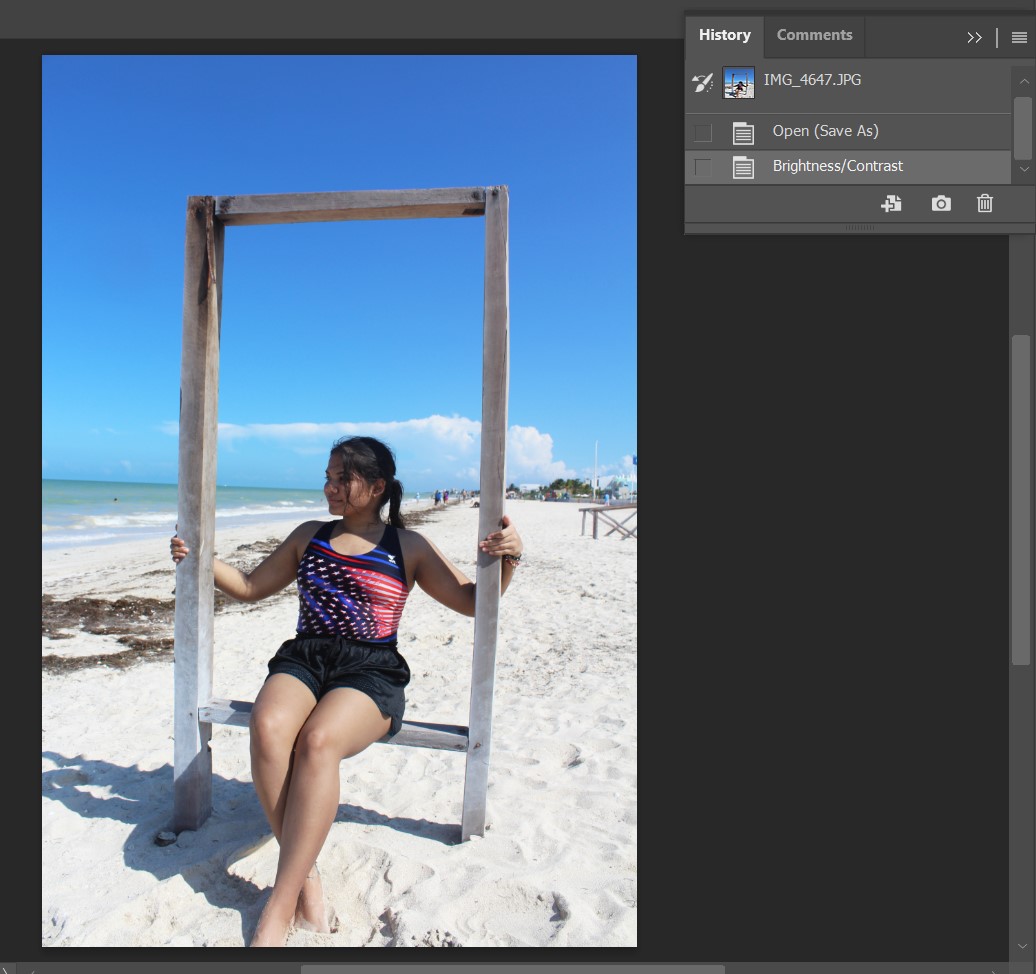Delete current state with trash icon
Screen dimensions: 1036x974
[x=985, y=204]
